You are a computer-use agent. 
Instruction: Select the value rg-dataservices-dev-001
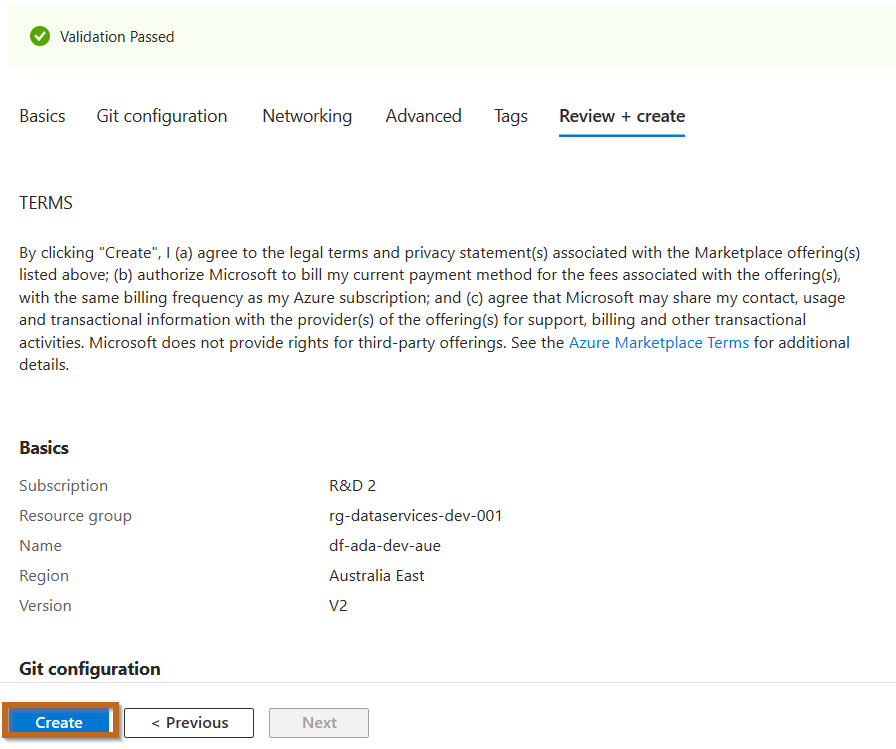pos(415,516)
